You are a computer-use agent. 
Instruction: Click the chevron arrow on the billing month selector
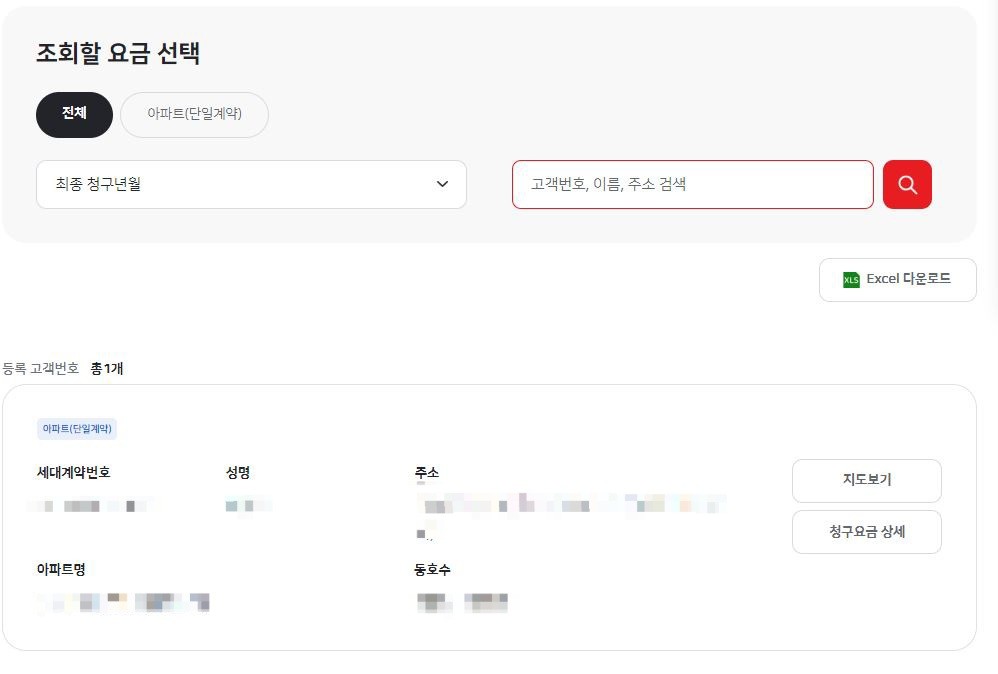[443, 184]
